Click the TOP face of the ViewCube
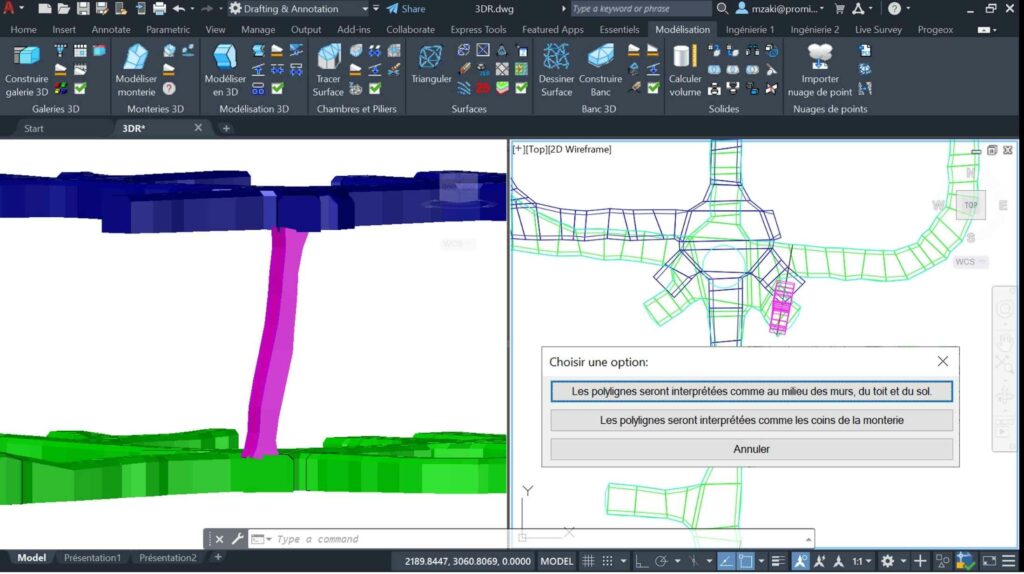This screenshot has height=574, width=1024. (970, 205)
